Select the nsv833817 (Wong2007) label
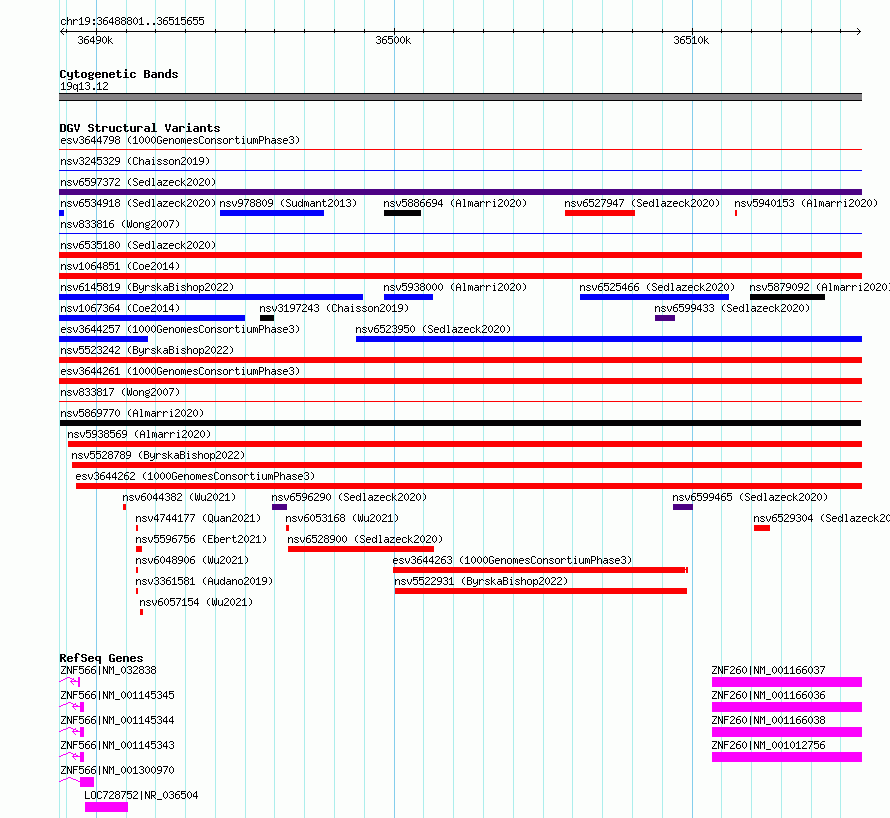 point(120,392)
